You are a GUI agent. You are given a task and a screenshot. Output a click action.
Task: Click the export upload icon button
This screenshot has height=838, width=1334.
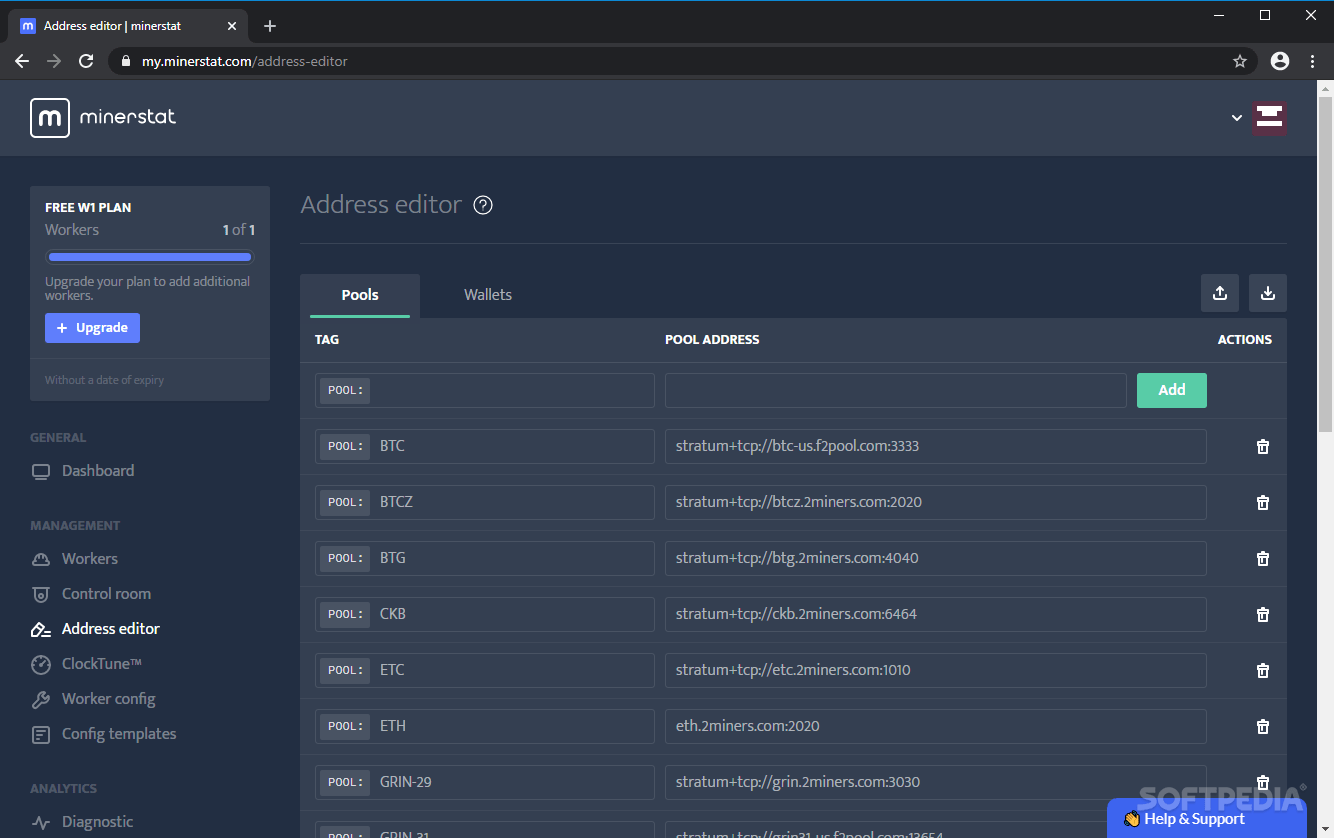pyautogui.click(x=1220, y=293)
